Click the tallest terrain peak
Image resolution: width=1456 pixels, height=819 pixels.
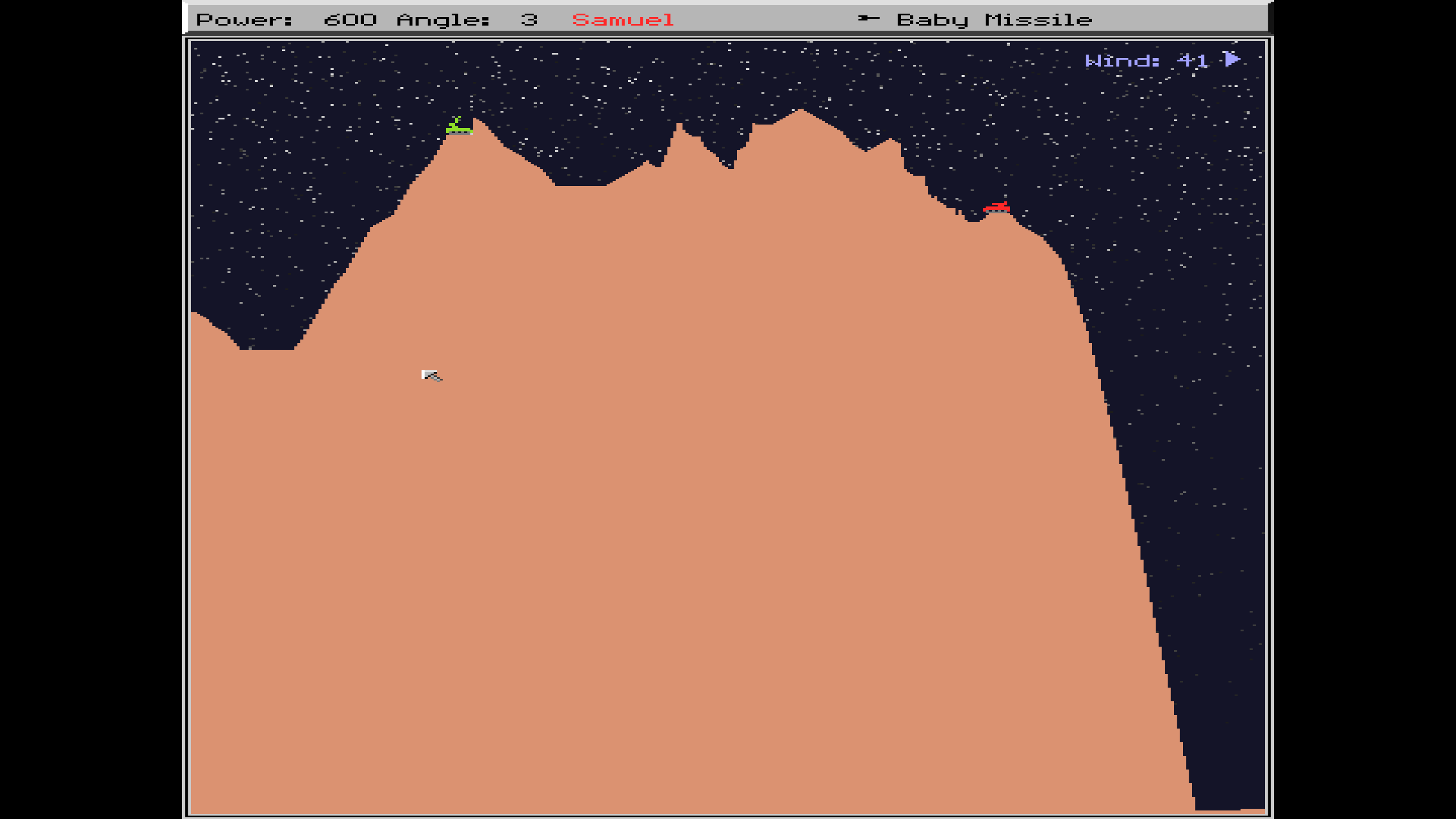pyautogui.click(x=801, y=112)
